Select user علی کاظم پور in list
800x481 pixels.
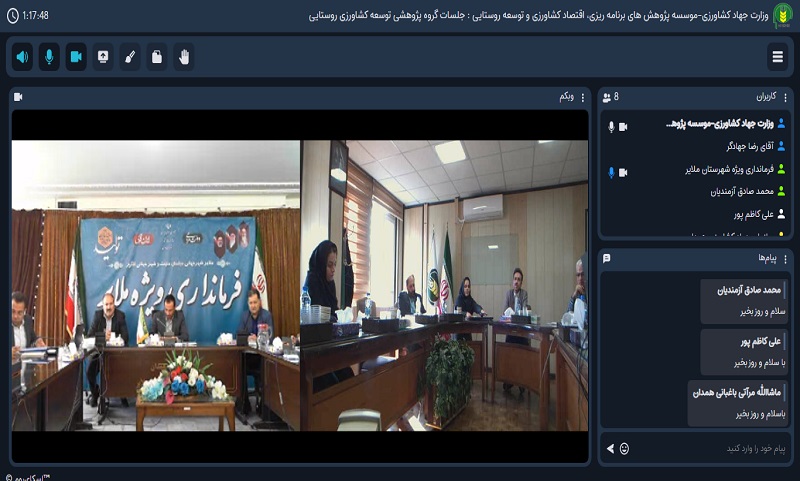tap(740, 214)
